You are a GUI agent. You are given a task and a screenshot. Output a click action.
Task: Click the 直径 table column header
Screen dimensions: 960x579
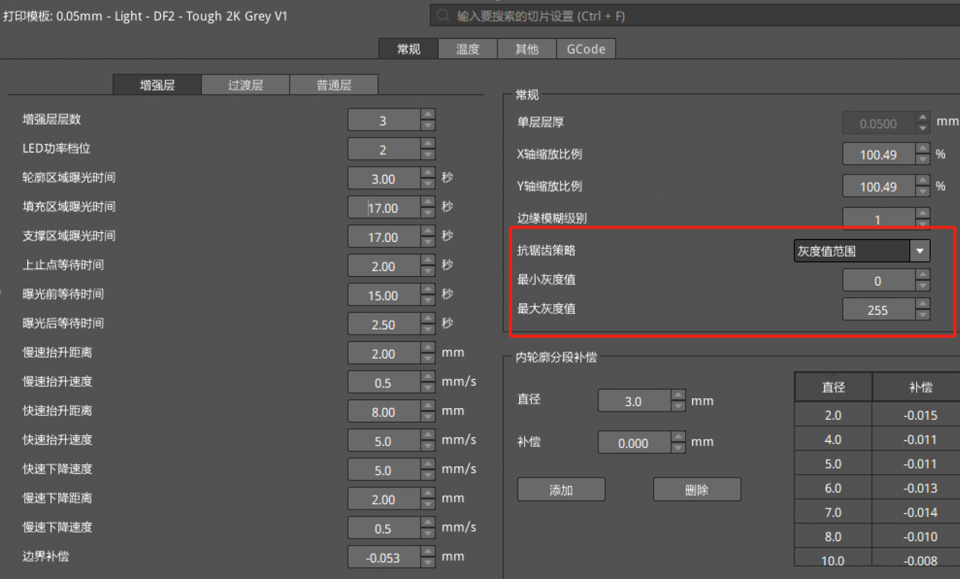click(x=833, y=387)
